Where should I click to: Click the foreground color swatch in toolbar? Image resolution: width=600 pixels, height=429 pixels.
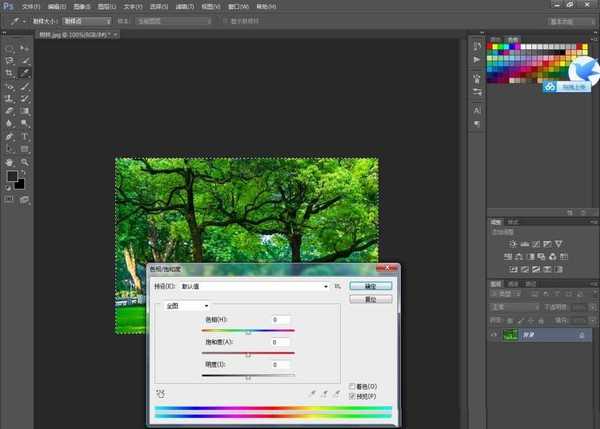[12, 176]
